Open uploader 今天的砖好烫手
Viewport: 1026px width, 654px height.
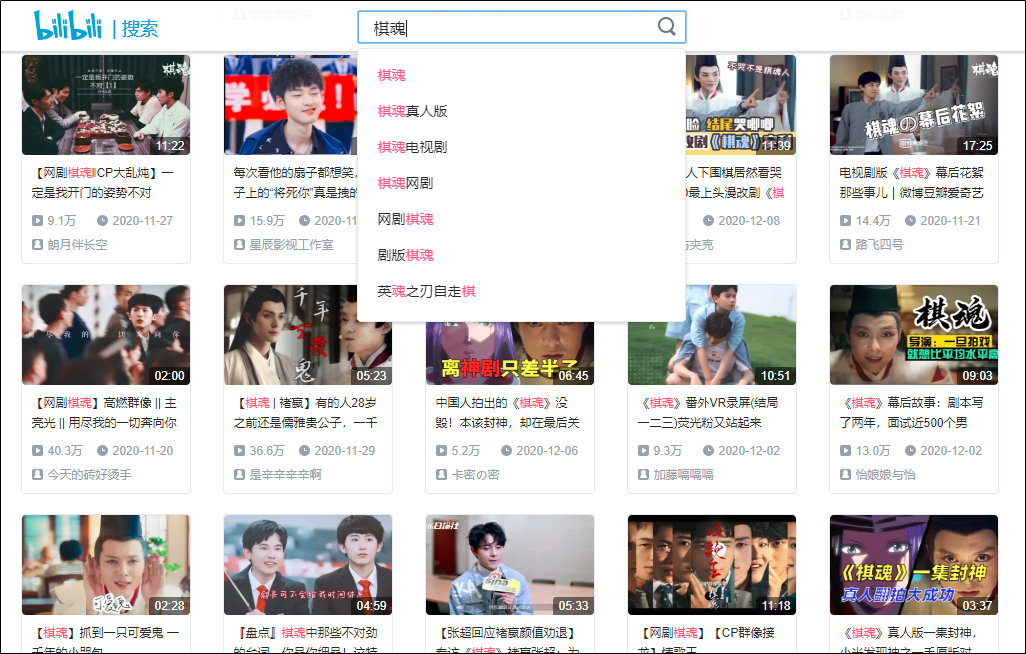coord(89,475)
